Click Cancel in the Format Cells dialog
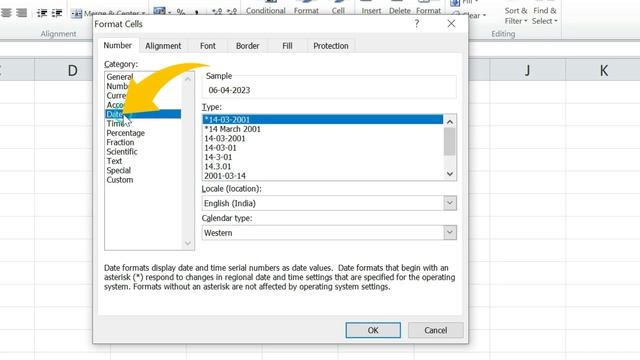640x360 pixels. pos(436,330)
